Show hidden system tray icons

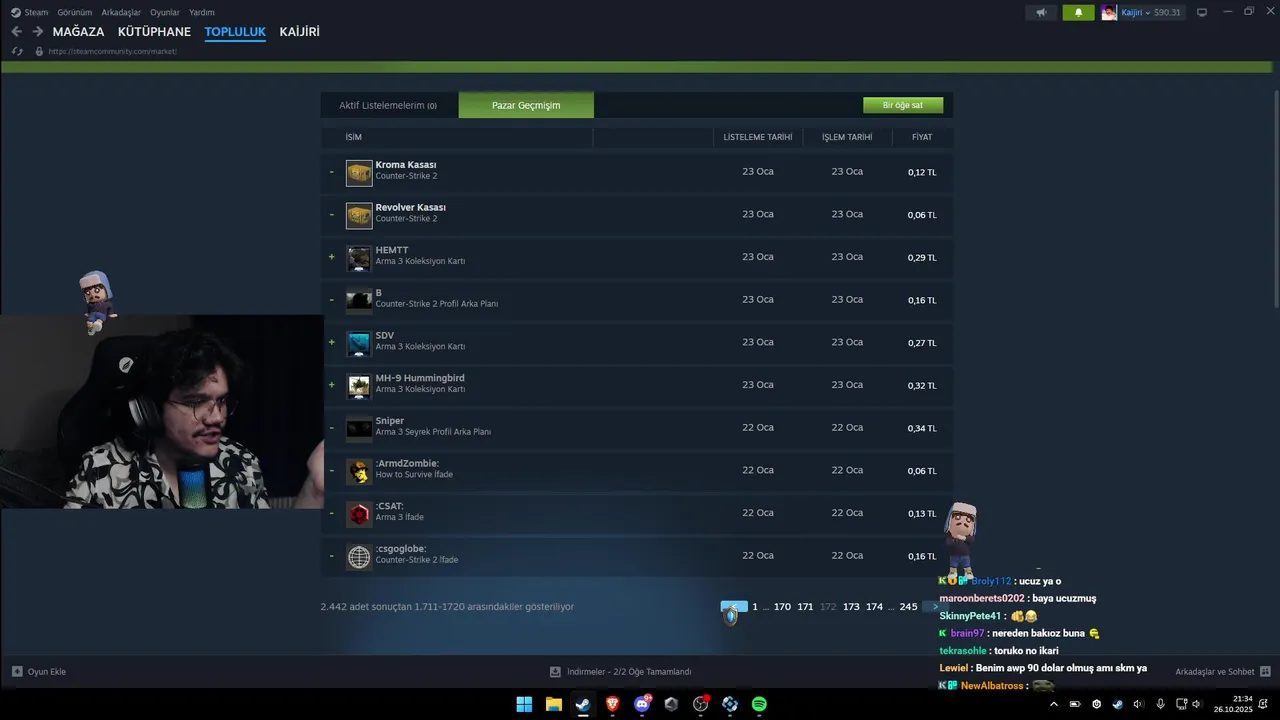tap(1054, 704)
